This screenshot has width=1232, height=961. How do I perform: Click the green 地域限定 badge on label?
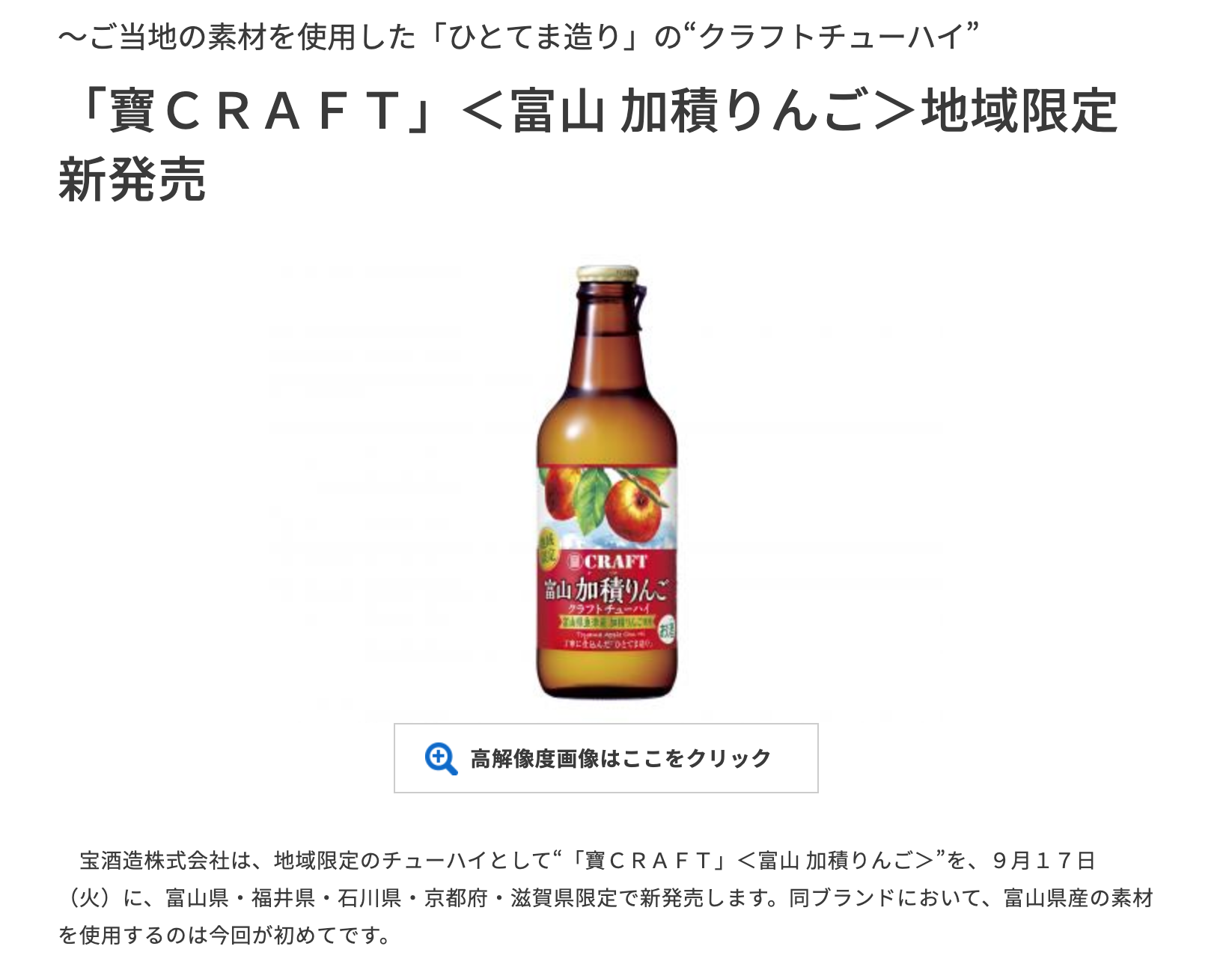[549, 548]
